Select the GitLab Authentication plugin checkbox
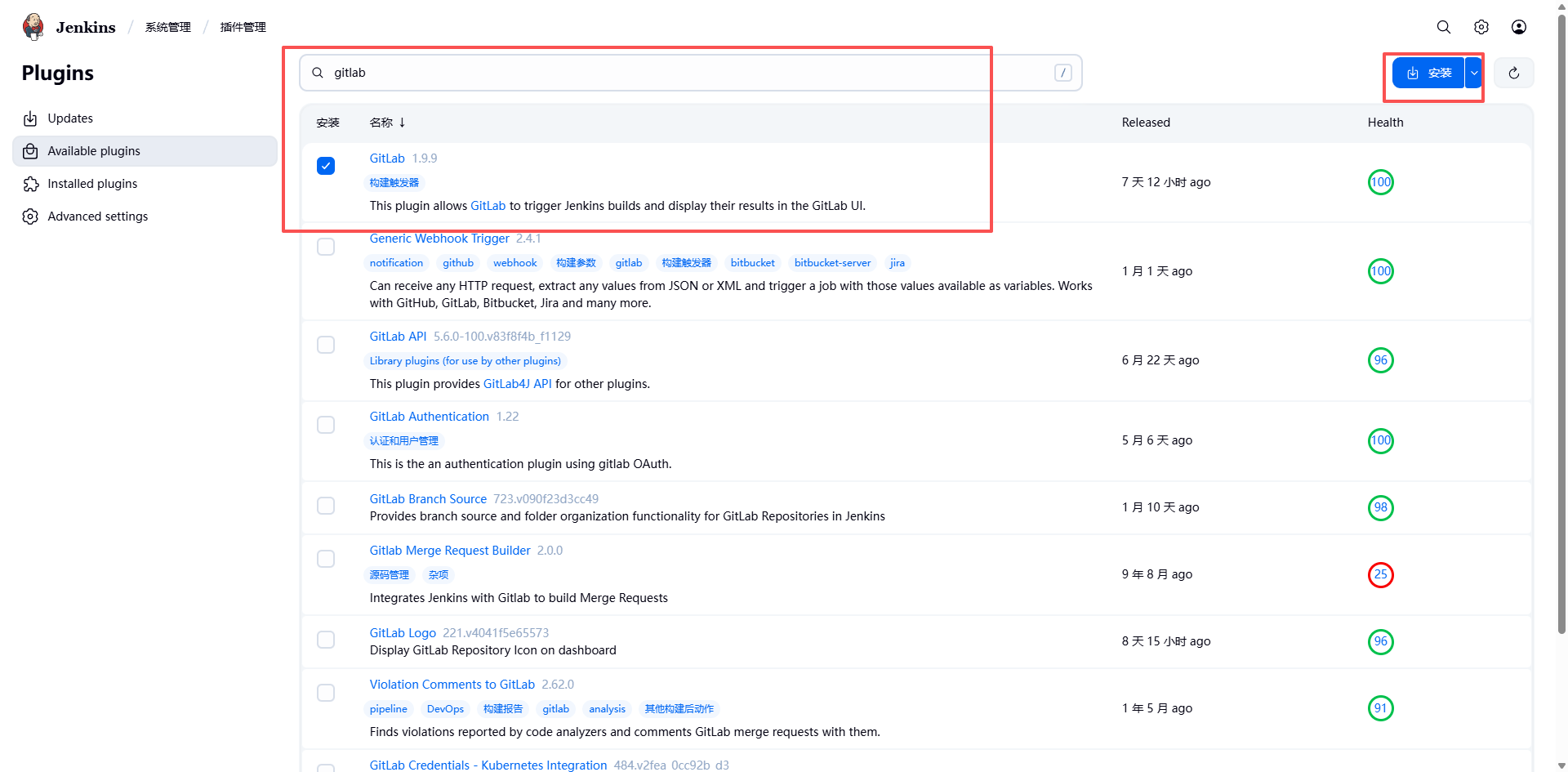The width and height of the screenshot is (1568, 772). 326,425
